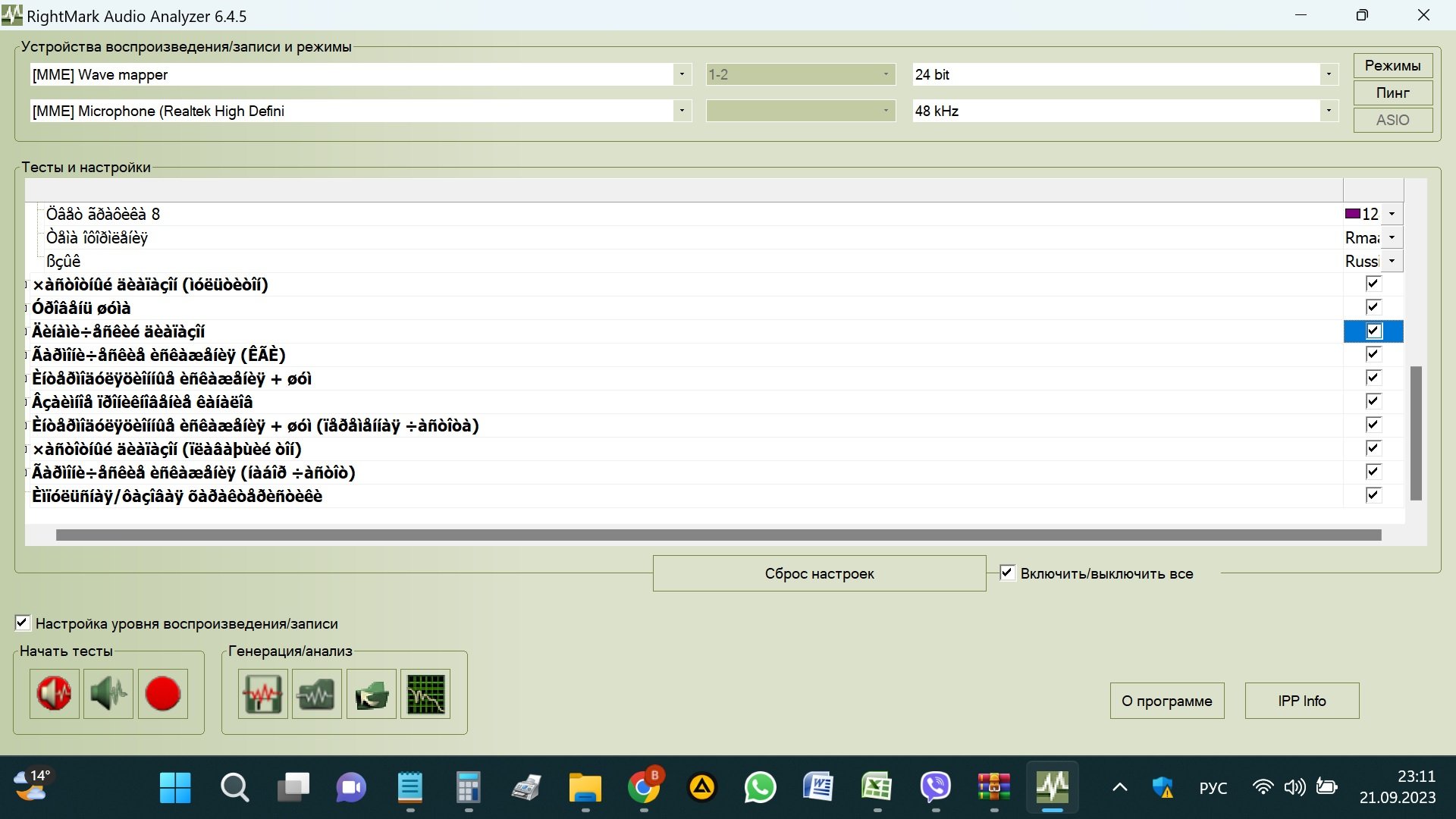The width and height of the screenshot is (1456, 819).
Task: Open the 'О программе' about button
Action: (x=1166, y=701)
